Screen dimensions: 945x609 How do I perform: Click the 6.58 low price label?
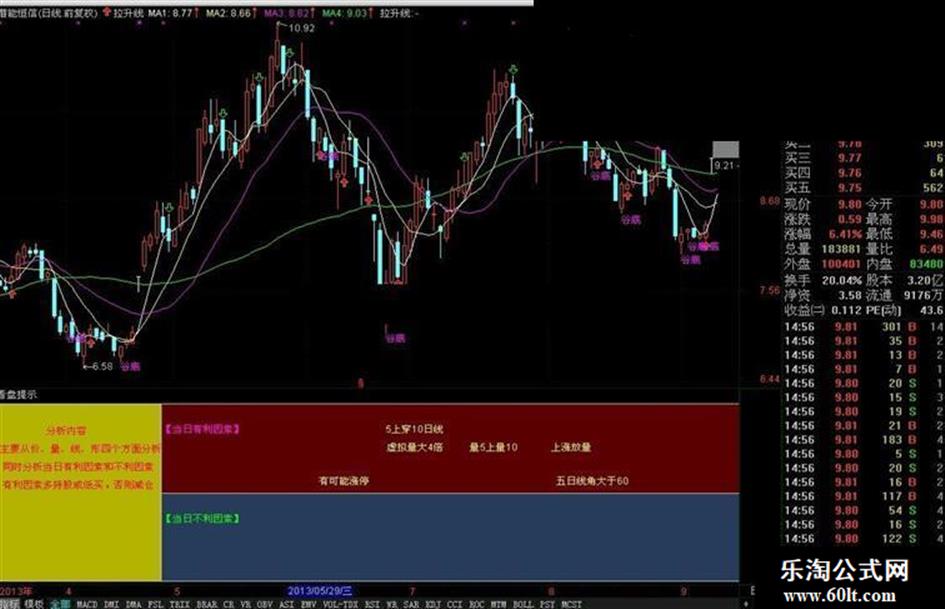[102, 366]
